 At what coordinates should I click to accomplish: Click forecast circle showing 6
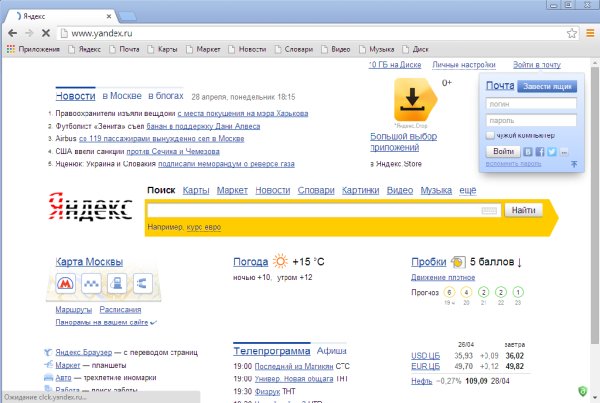[x=449, y=292]
